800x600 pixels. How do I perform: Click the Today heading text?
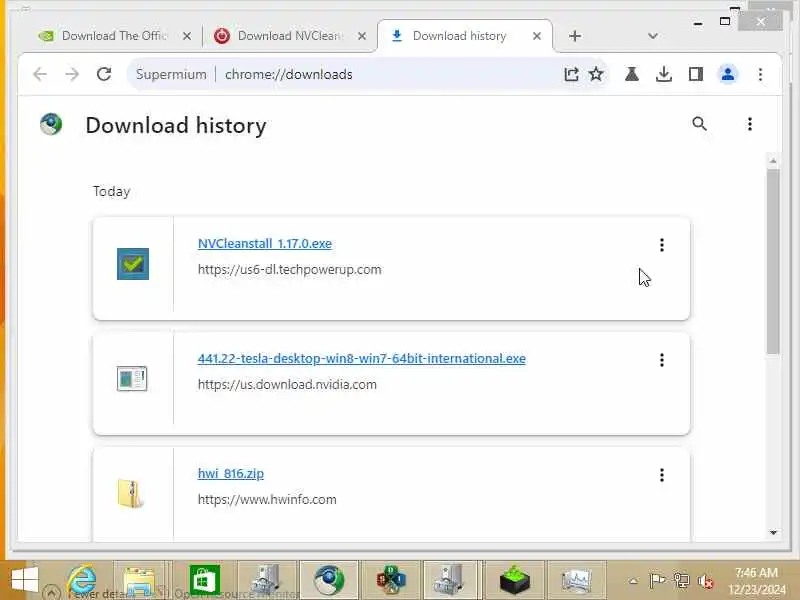coord(111,191)
